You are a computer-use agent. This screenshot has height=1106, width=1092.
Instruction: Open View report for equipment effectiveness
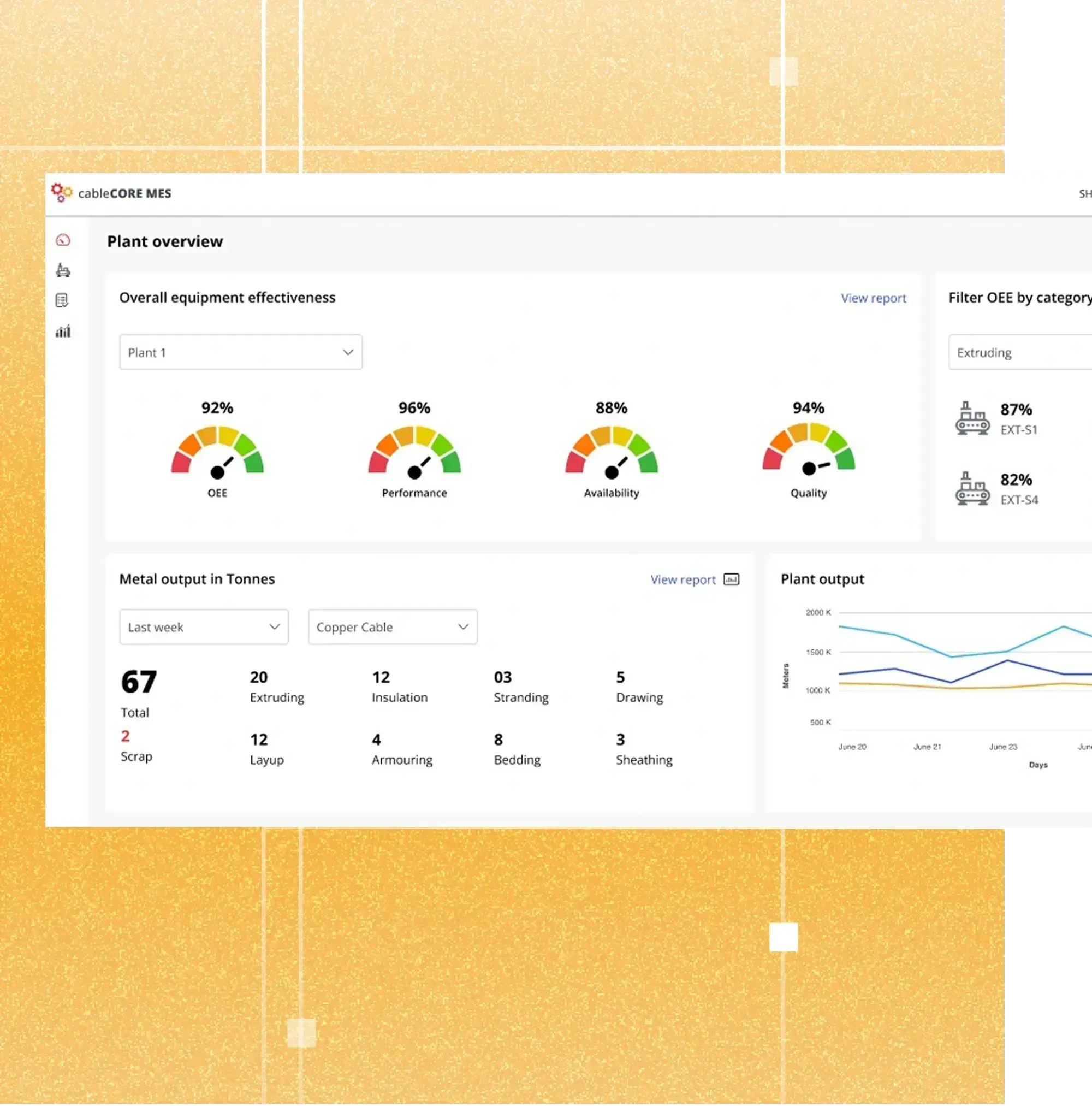coord(873,298)
